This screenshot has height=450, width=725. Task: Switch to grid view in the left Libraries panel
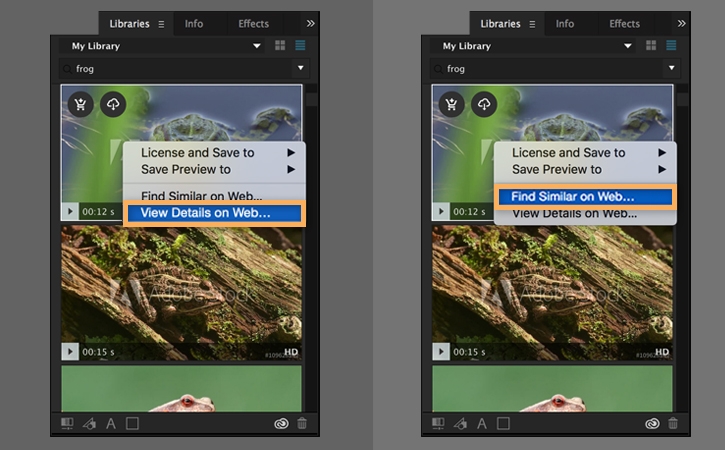pos(280,46)
